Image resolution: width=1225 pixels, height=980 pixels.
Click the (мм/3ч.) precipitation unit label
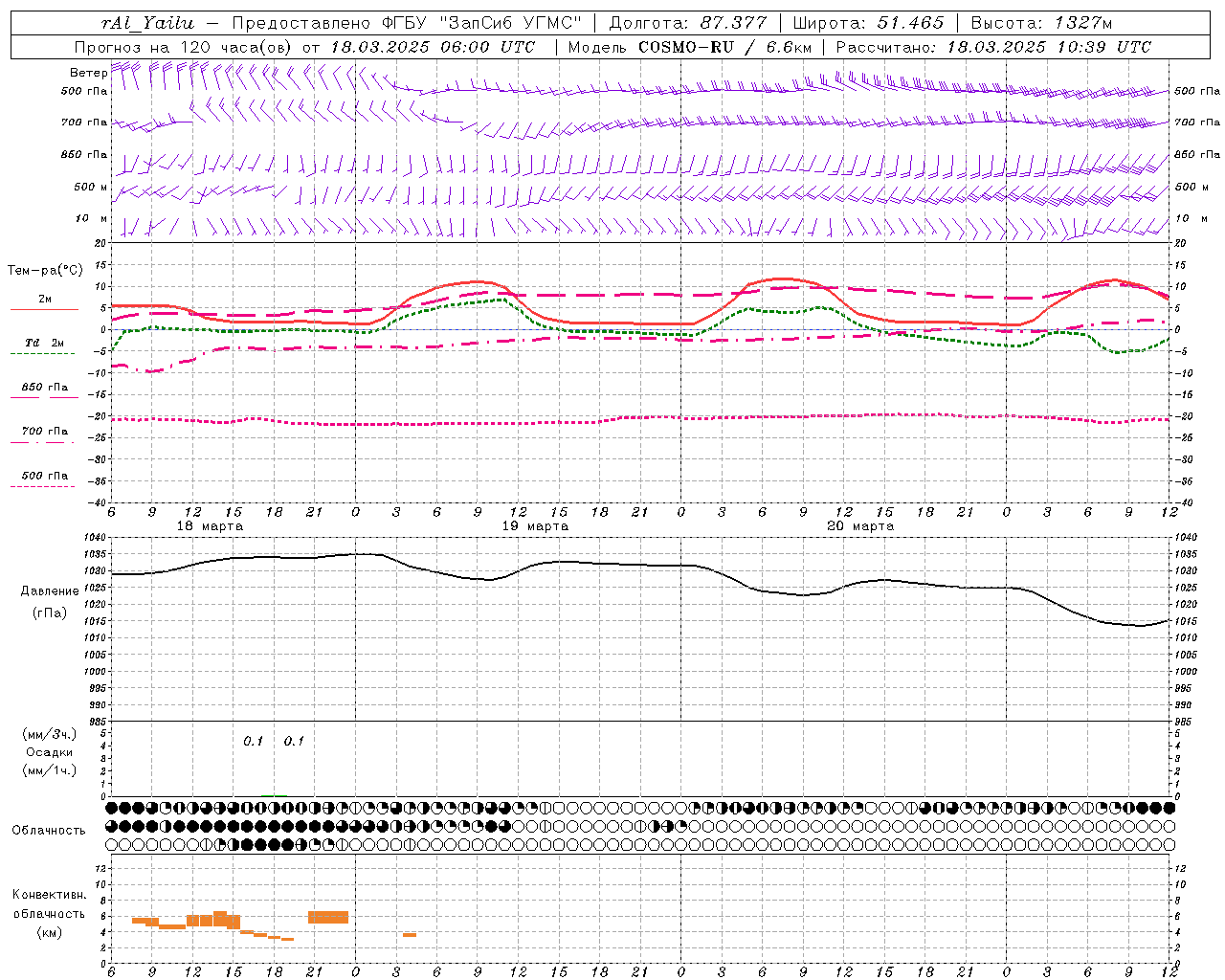click(50, 735)
